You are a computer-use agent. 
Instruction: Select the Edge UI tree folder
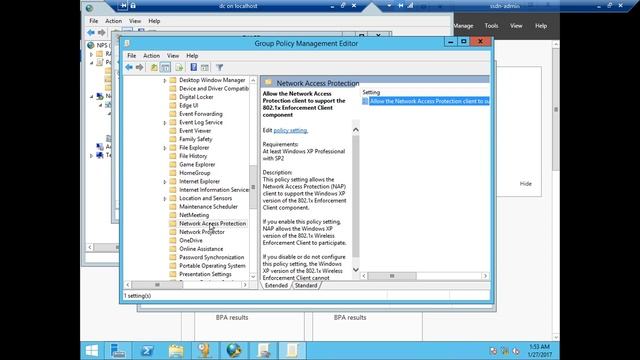[189, 105]
